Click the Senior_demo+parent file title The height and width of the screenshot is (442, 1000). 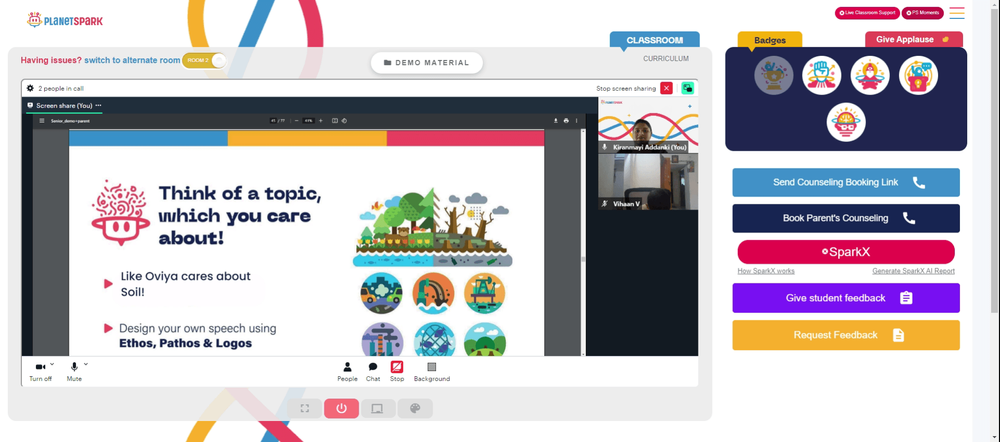point(68,121)
